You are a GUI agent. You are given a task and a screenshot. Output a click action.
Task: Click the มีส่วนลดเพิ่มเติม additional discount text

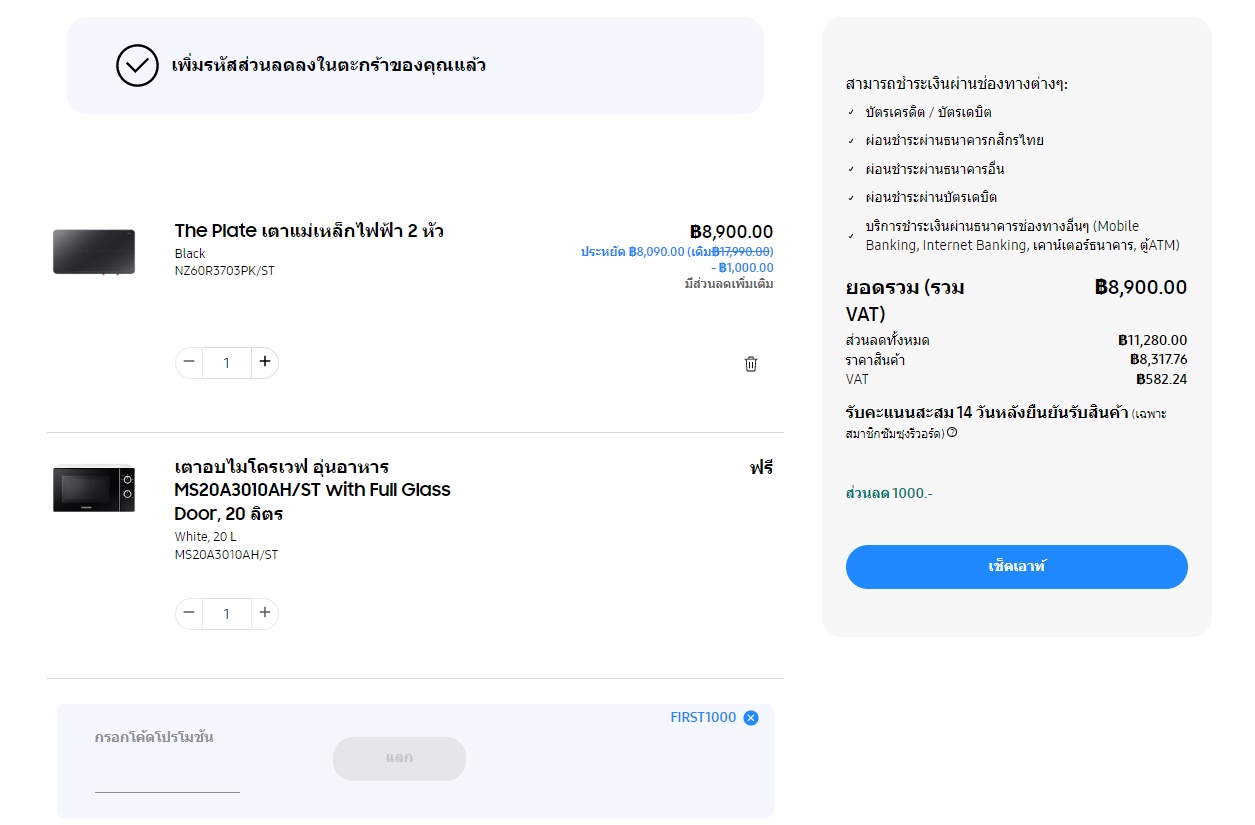click(728, 284)
